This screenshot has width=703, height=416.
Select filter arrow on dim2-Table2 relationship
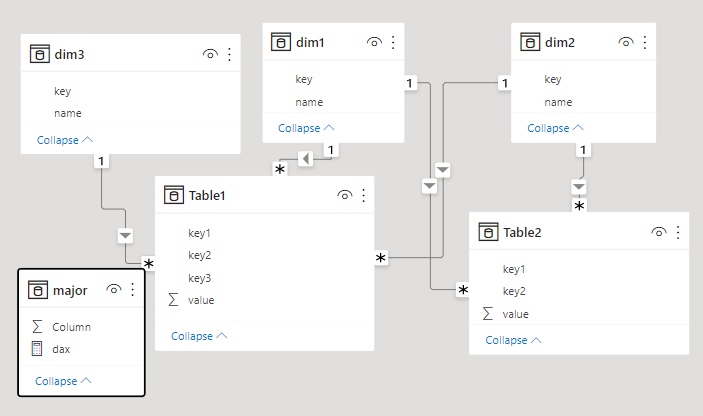(x=579, y=186)
